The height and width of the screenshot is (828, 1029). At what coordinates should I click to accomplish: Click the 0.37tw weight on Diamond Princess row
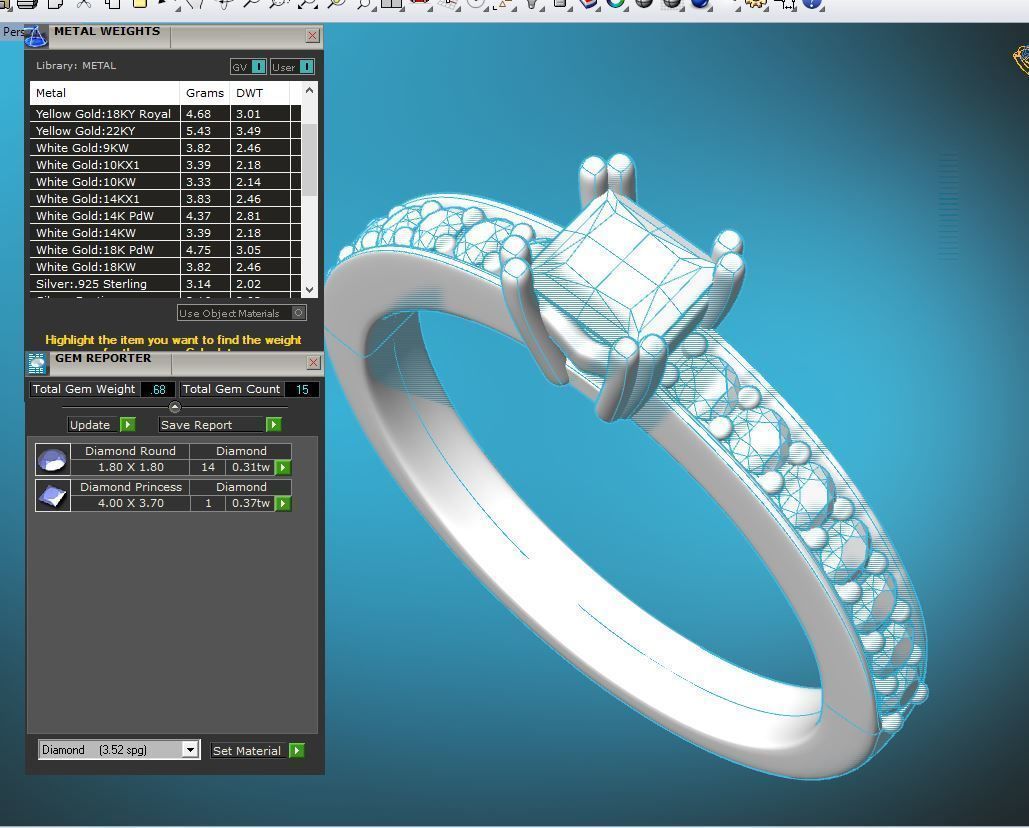(x=250, y=503)
